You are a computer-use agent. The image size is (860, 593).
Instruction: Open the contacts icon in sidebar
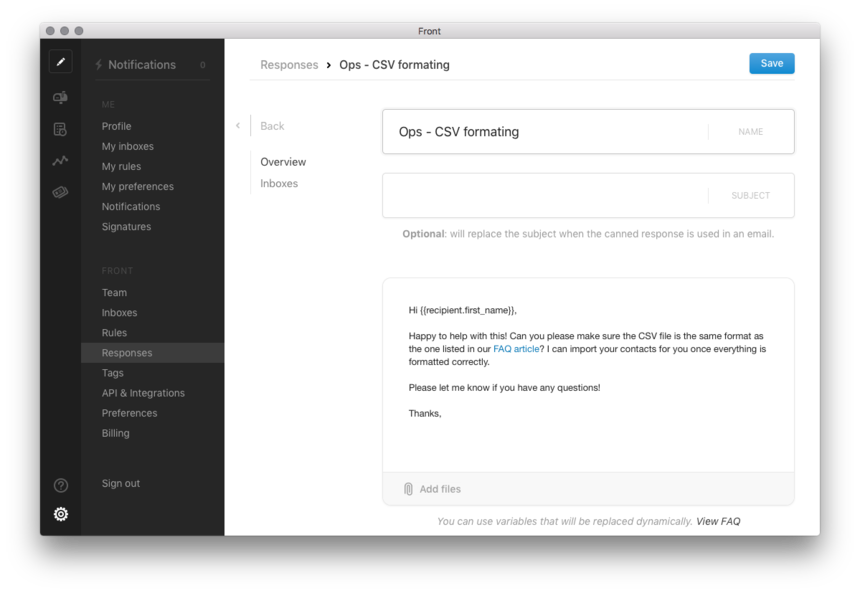60,129
